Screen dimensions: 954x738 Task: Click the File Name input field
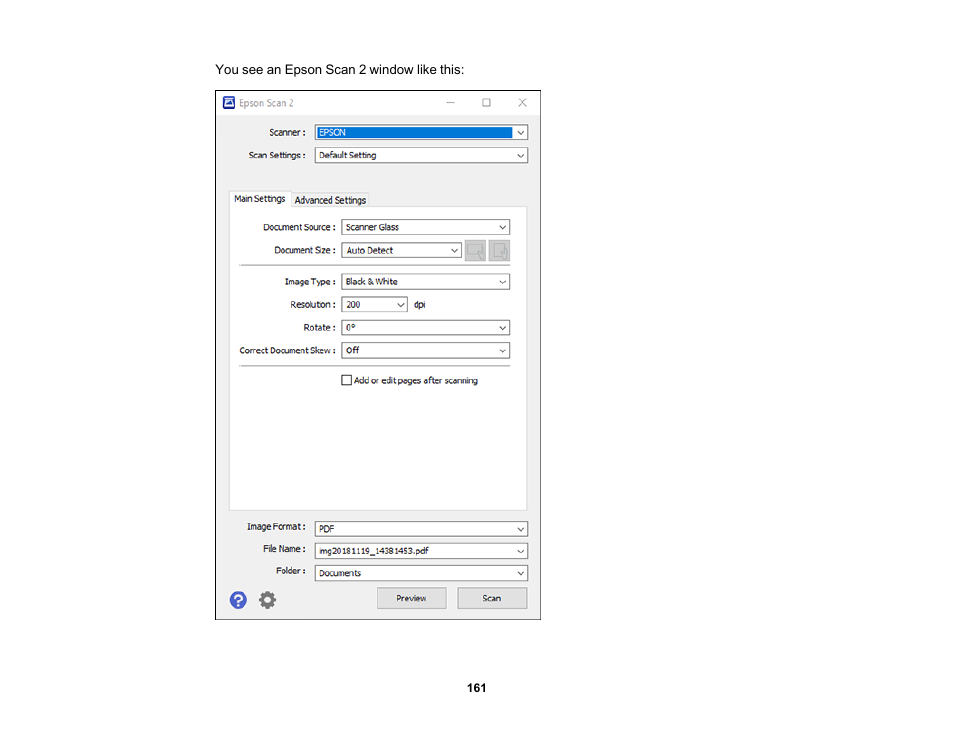[415, 551]
